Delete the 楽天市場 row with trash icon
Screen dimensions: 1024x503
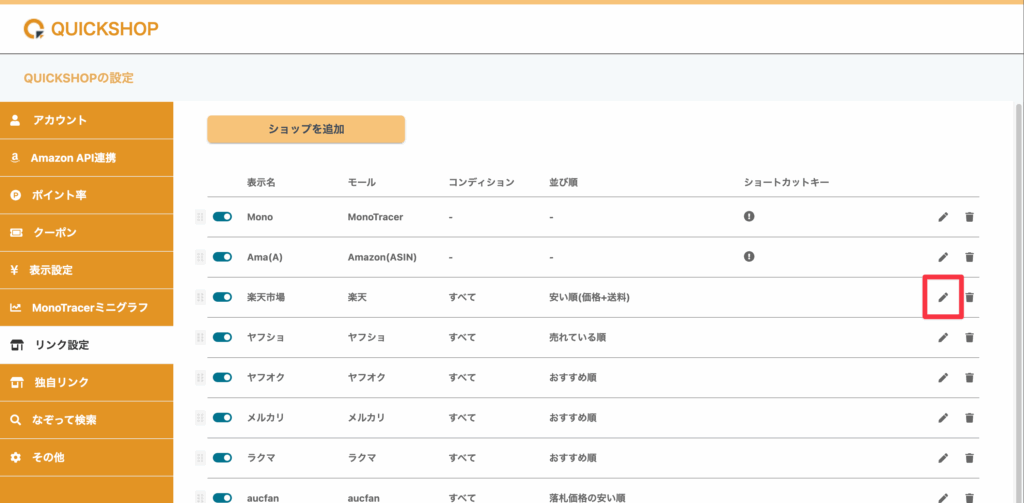[970, 297]
